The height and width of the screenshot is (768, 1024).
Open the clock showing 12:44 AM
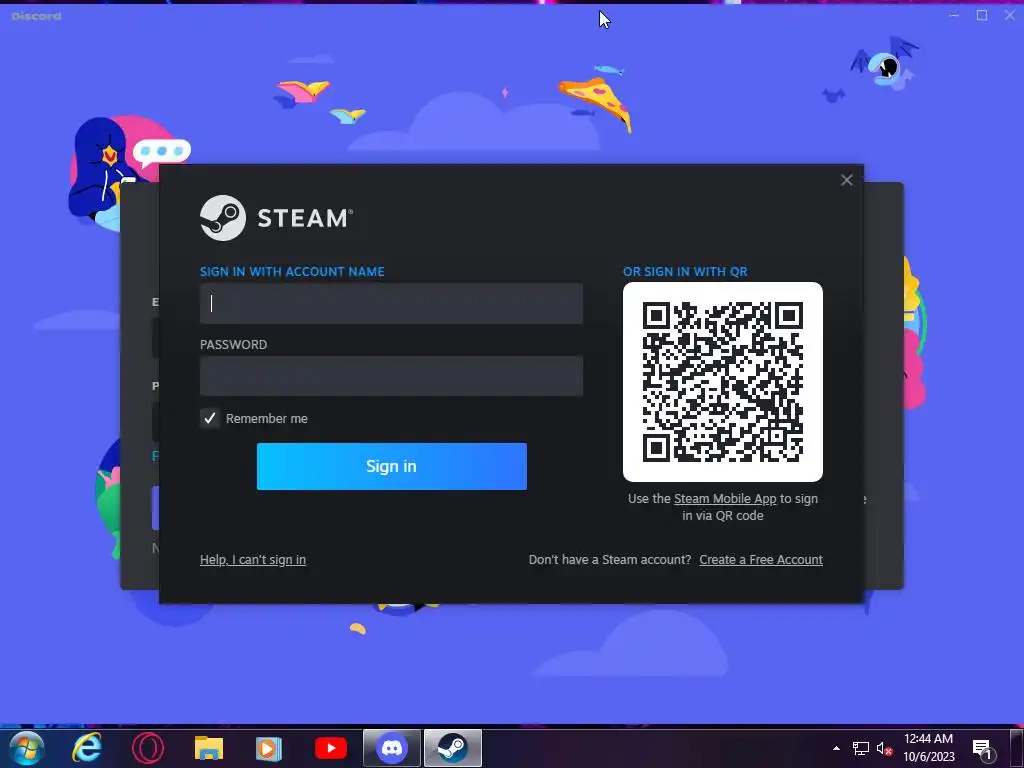pyautogui.click(x=929, y=748)
